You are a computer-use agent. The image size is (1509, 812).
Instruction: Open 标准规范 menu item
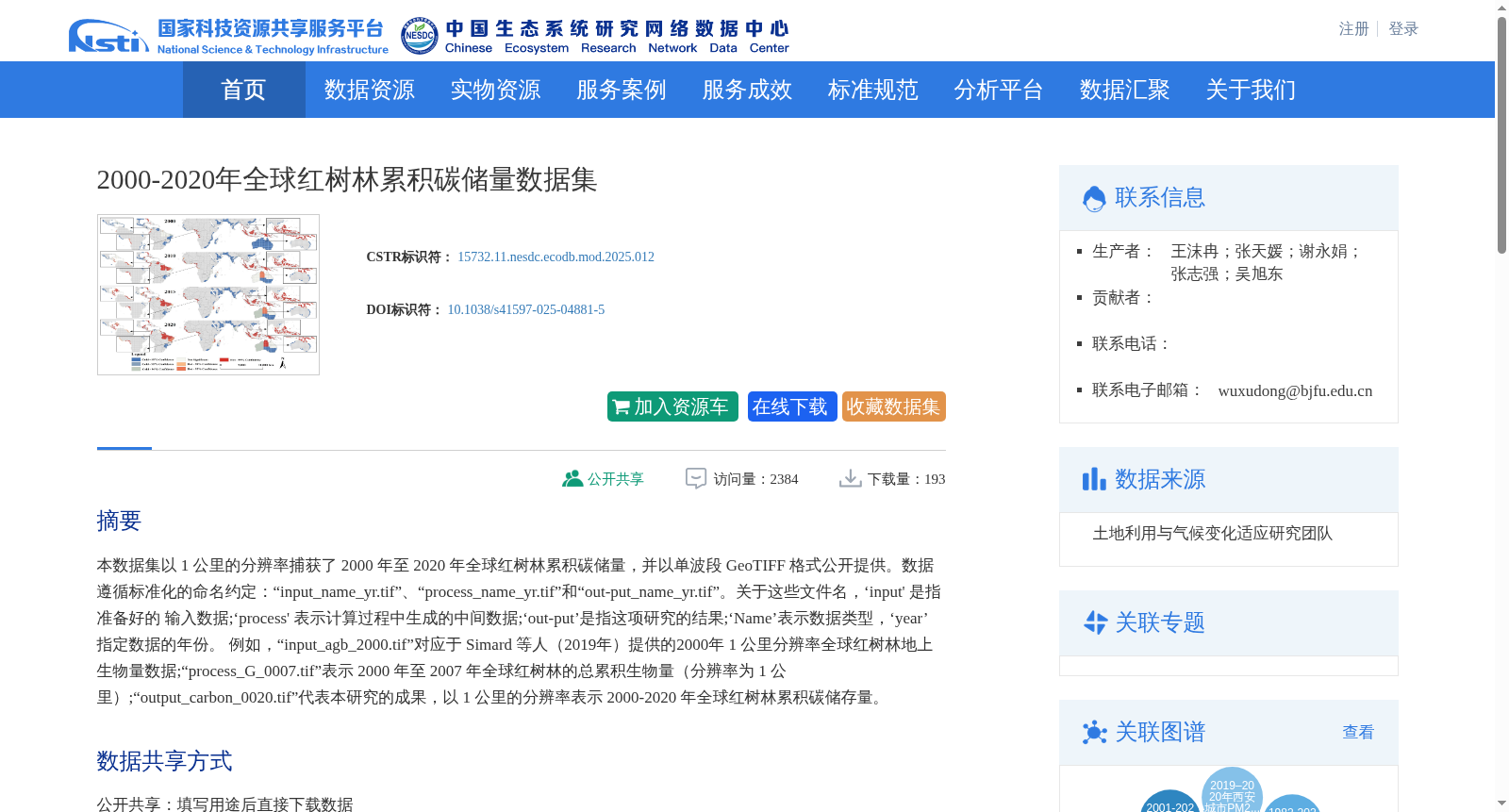pos(872,90)
